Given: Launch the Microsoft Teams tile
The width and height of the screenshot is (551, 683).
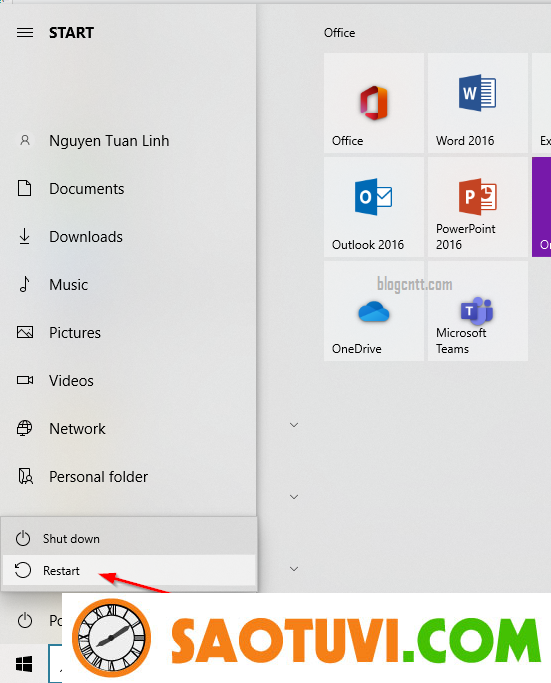Looking at the screenshot, I should (x=478, y=311).
